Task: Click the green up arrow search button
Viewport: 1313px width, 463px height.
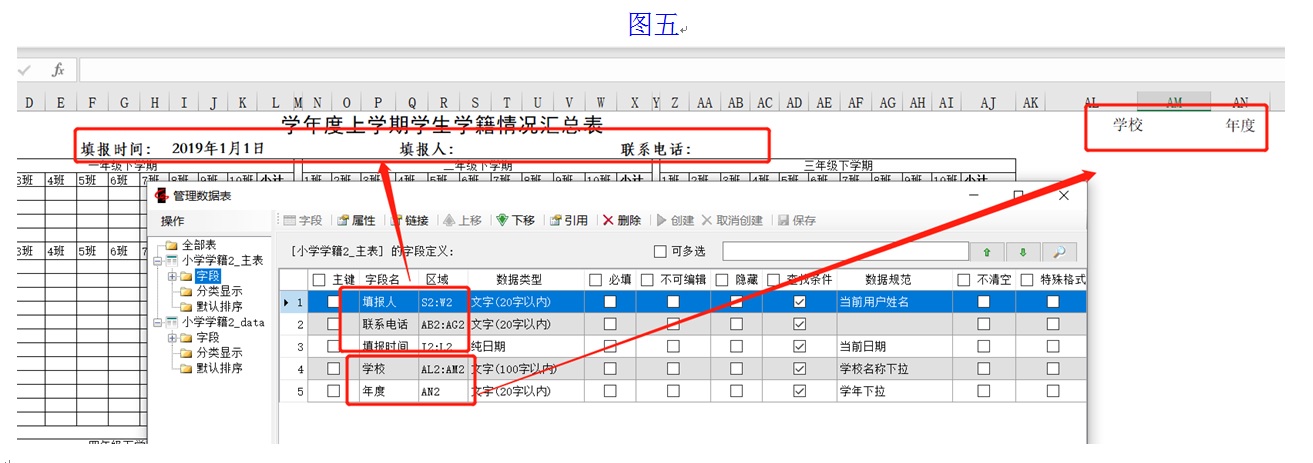Action: [987, 252]
